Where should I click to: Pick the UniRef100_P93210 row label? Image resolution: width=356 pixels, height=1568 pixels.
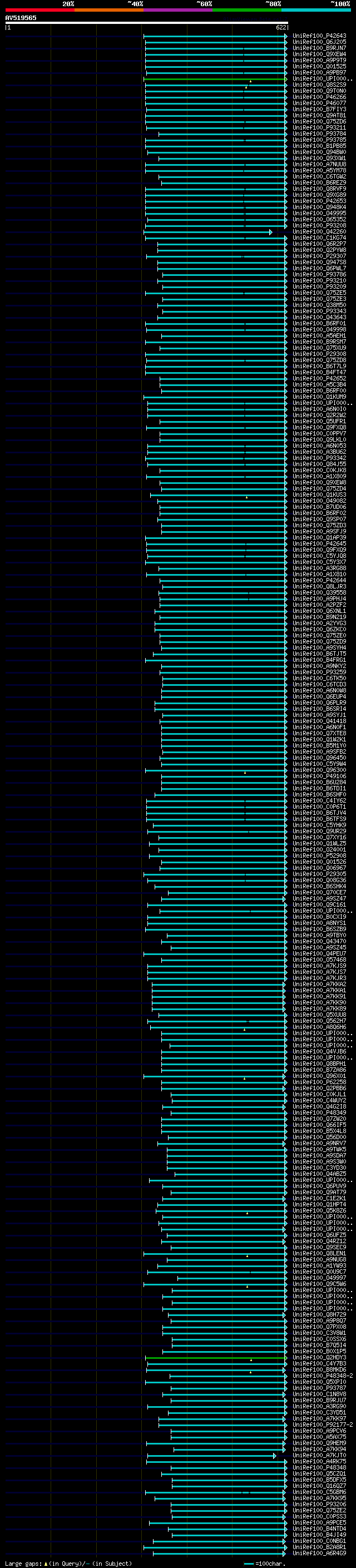click(319, 280)
